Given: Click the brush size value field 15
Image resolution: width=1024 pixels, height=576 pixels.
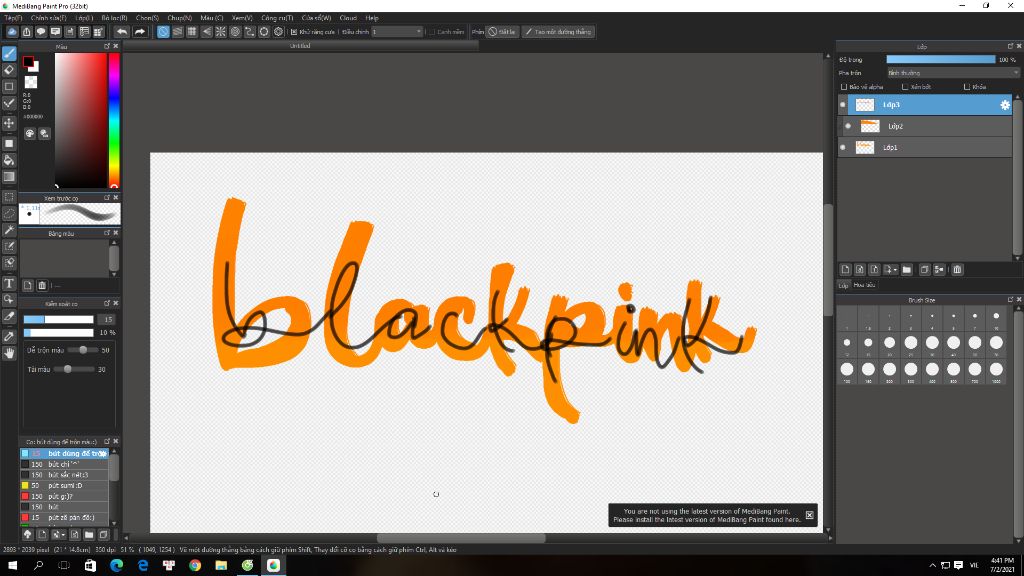Looking at the screenshot, I should coord(108,319).
